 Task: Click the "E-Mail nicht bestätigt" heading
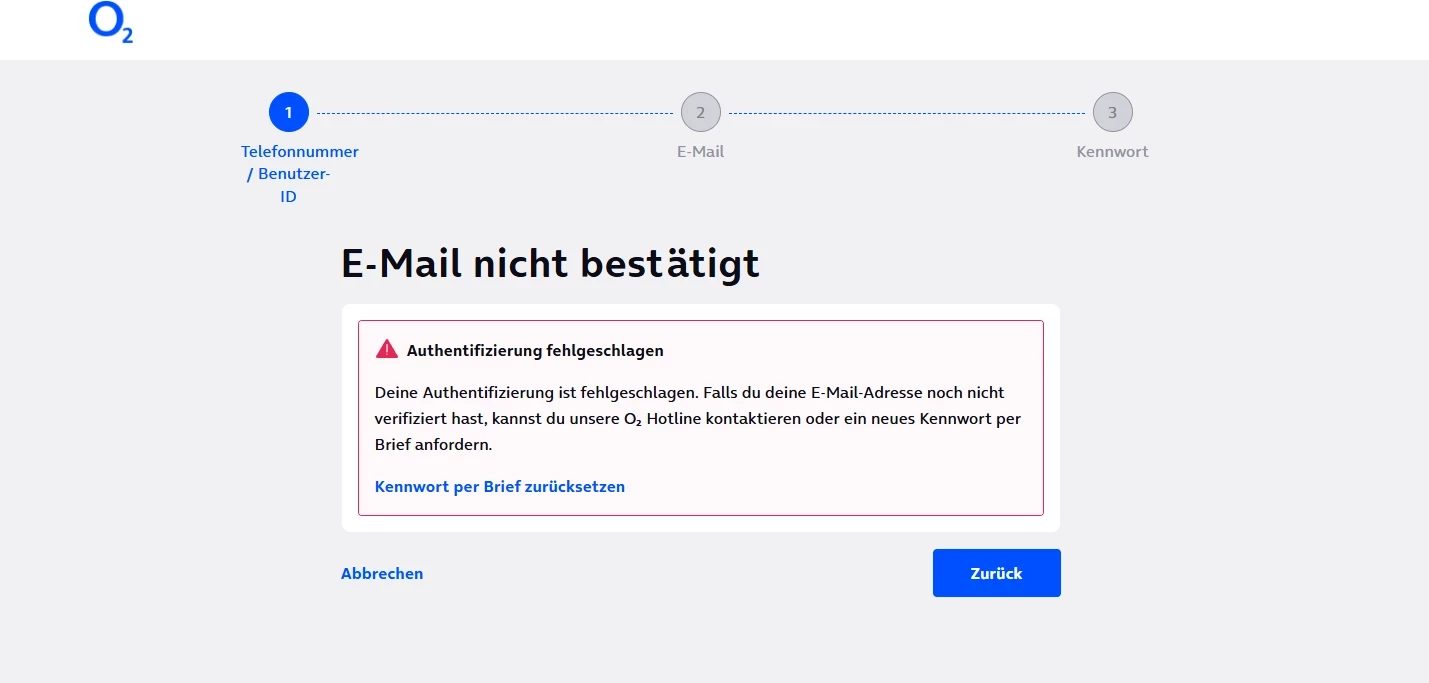550,264
